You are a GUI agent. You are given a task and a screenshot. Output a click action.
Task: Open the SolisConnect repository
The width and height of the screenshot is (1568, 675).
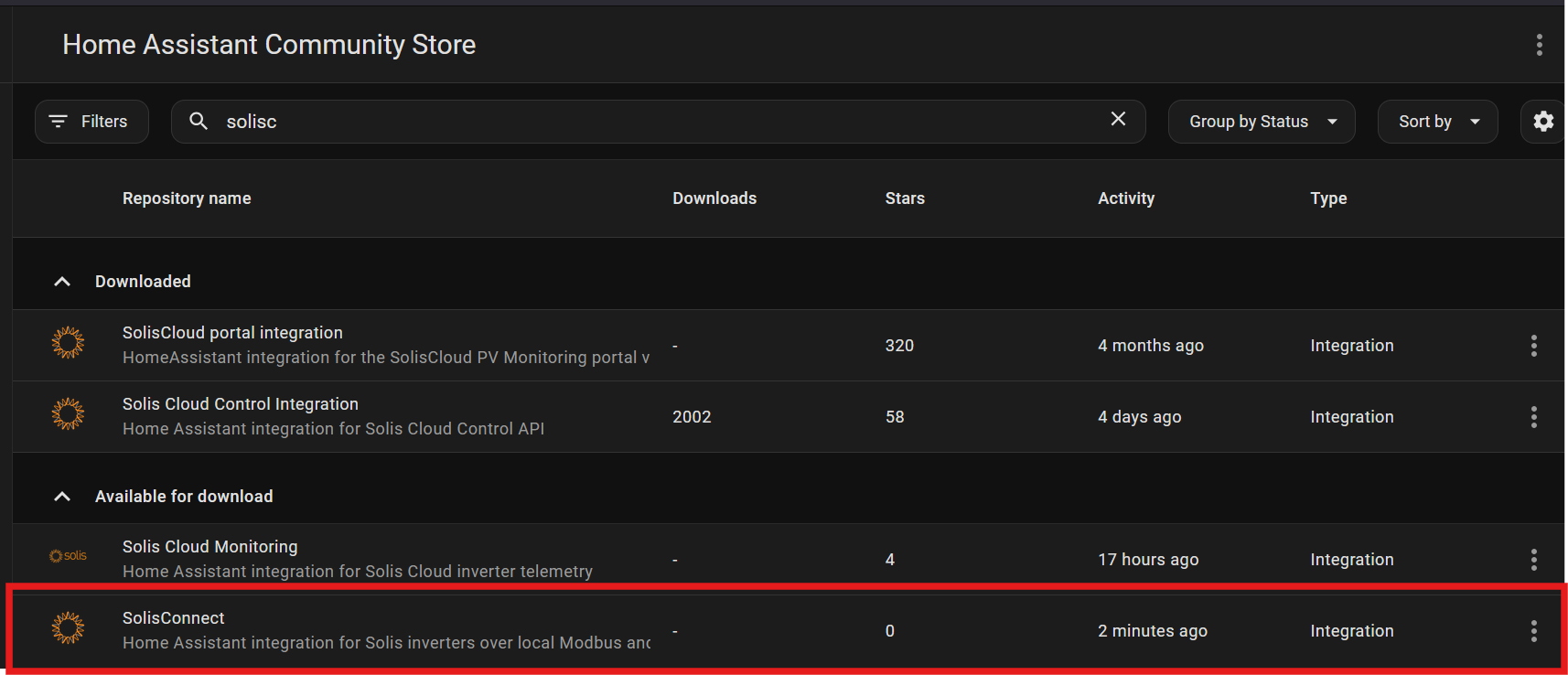pos(174,618)
